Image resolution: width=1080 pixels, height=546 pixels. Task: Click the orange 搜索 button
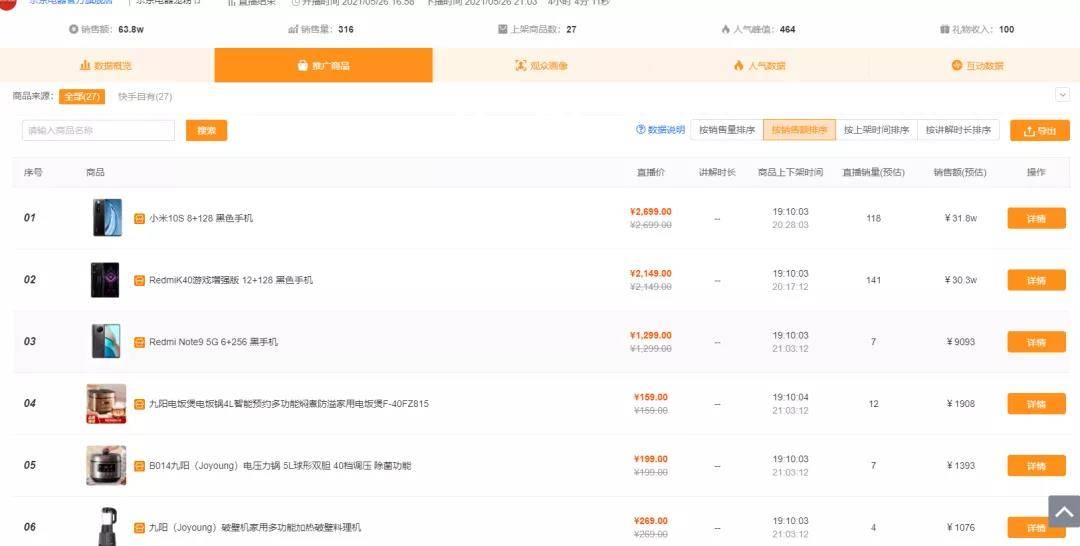click(x=207, y=131)
